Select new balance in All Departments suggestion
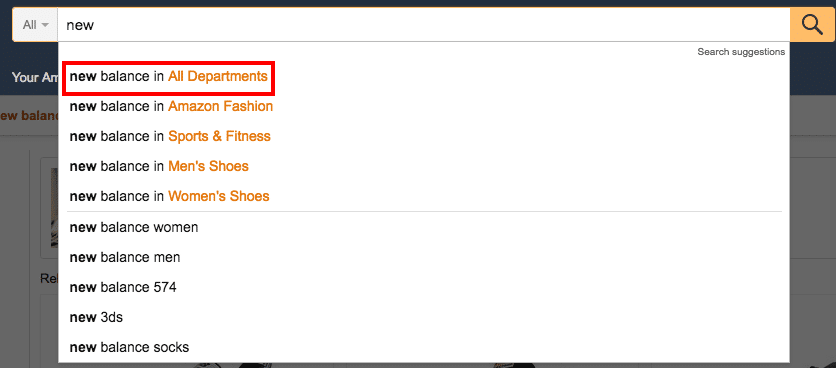The height and width of the screenshot is (368, 836). (x=424, y=76)
